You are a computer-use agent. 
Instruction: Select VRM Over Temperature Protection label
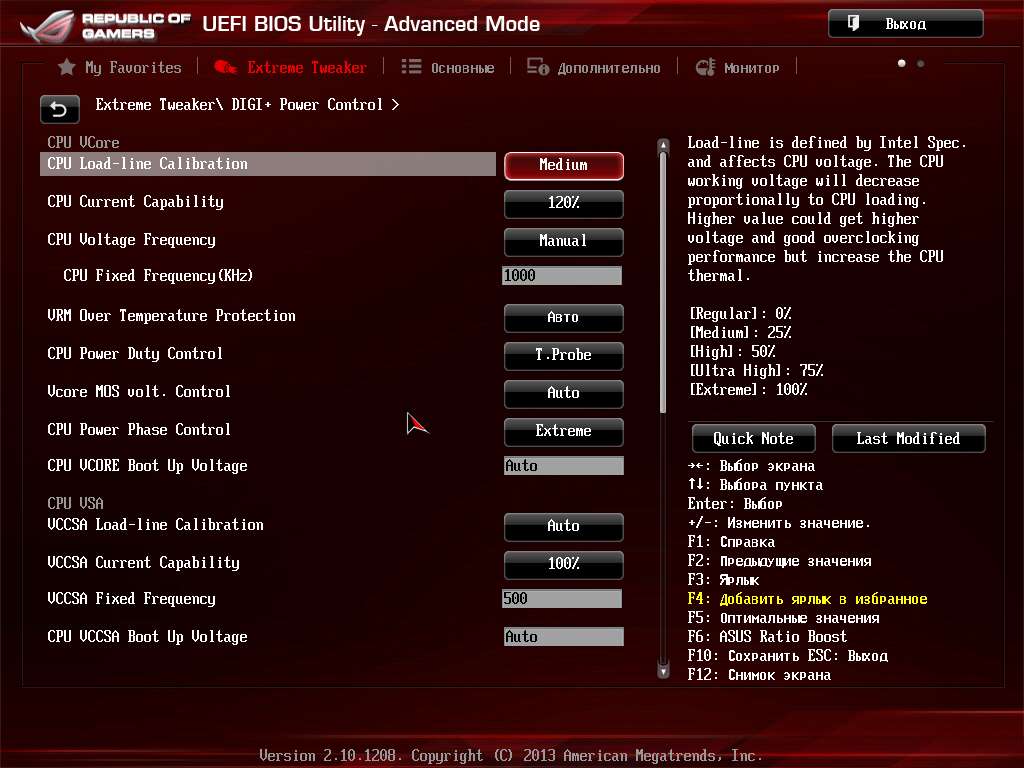click(172, 316)
